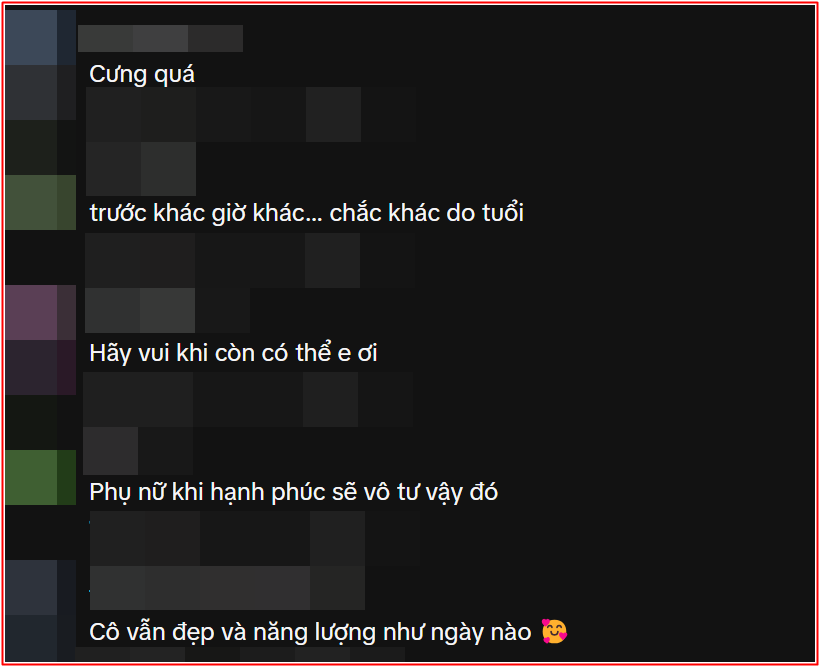Viewport: 820px width, 667px height.
Task: Click blurred action row directly below "Hãy vui khi còn" comment
Action: point(248,399)
